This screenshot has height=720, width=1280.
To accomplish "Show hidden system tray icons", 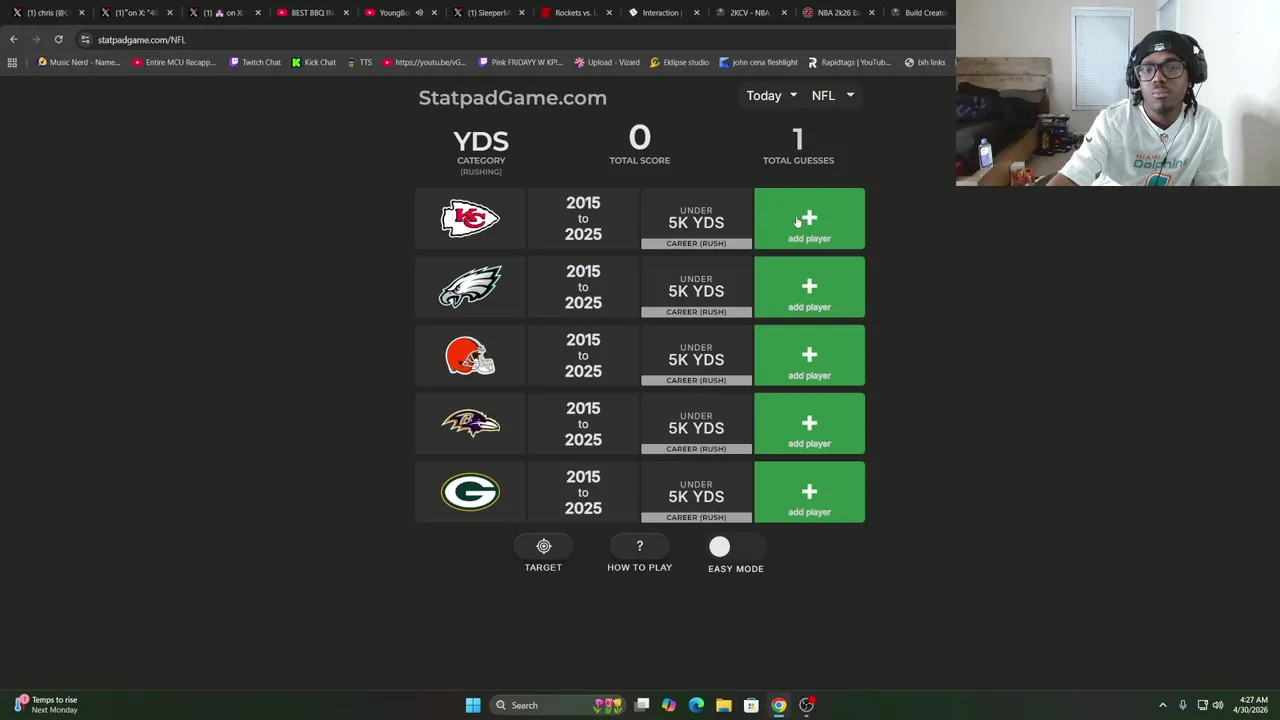I will tap(1162, 705).
